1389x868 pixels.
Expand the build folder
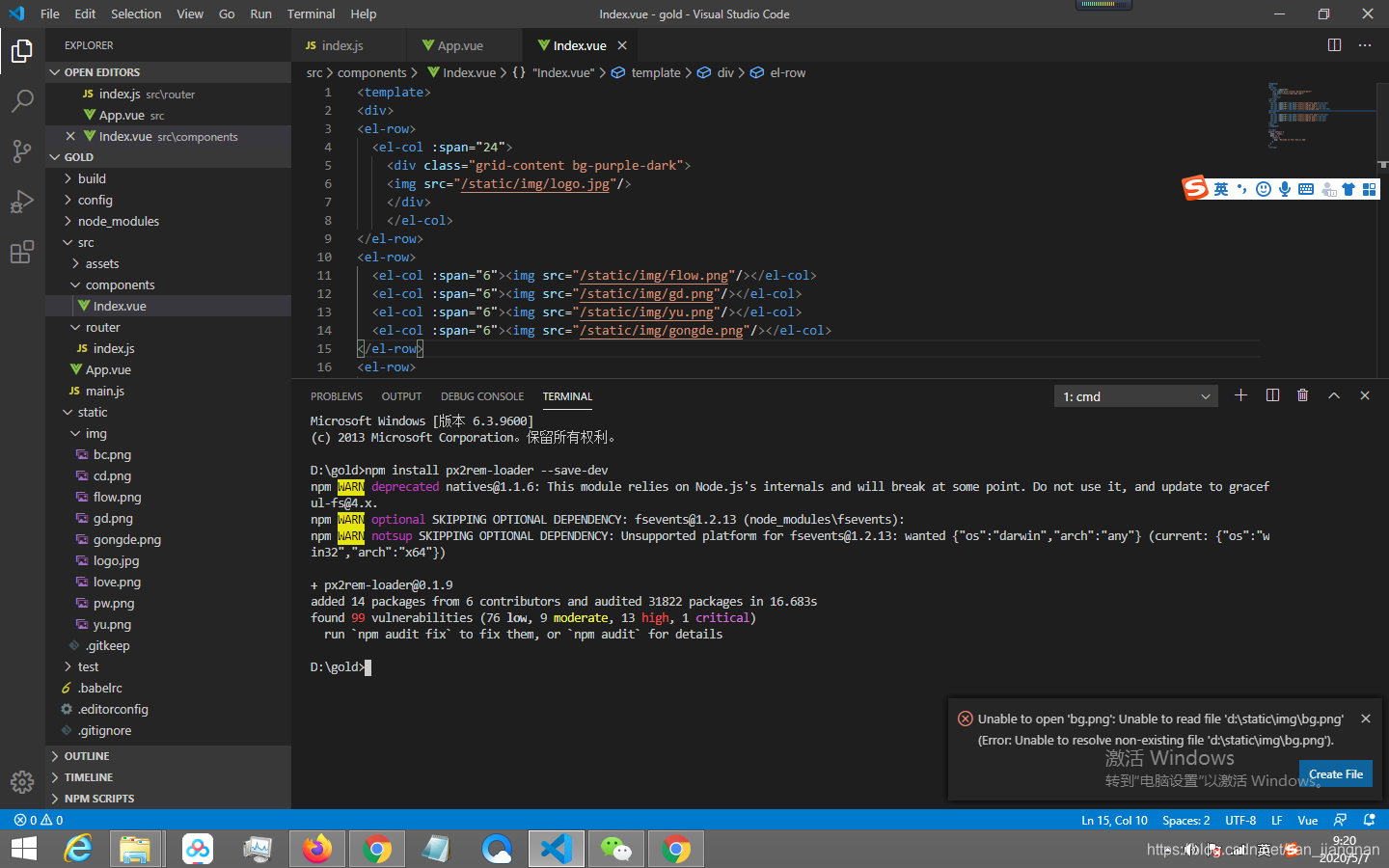pyautogui.click(x=168, y=178)
